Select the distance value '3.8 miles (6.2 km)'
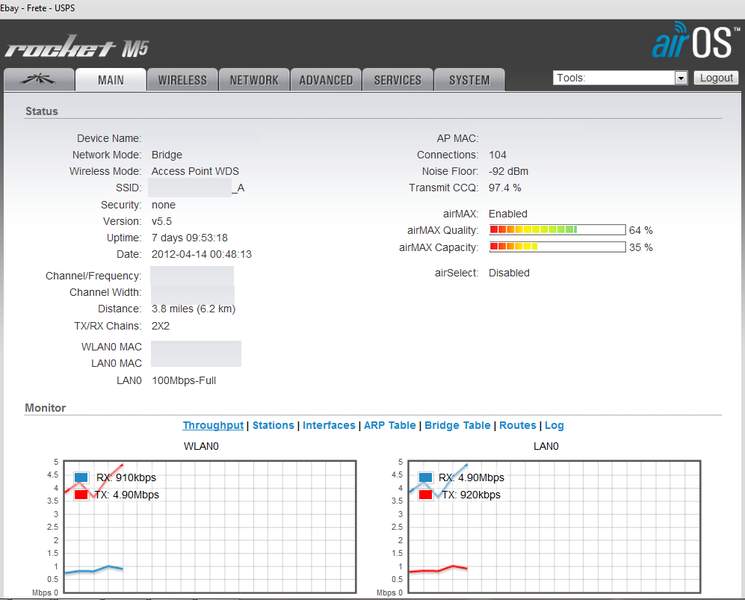 click(193, 309)
